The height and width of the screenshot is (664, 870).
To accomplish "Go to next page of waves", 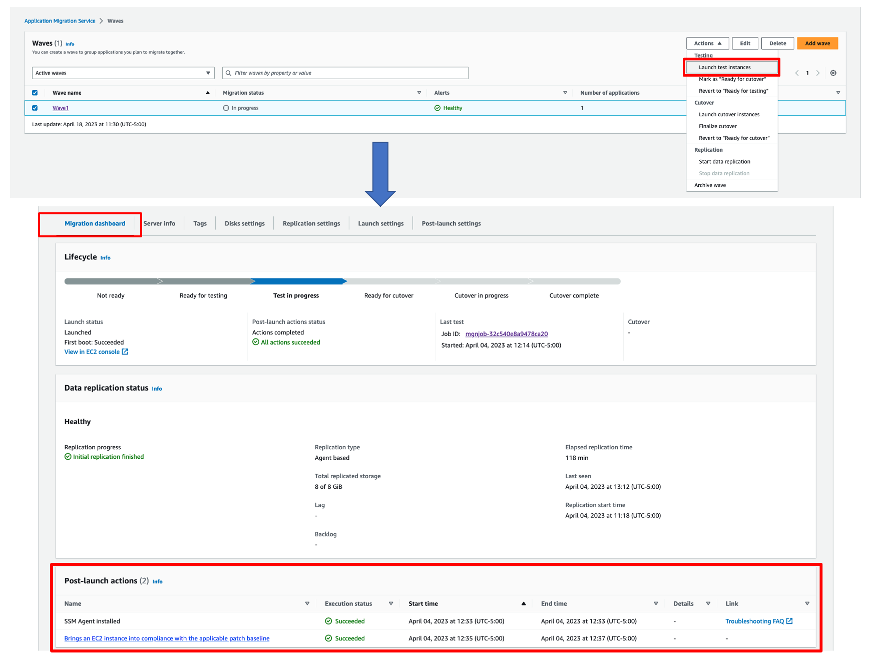I will (x=818, y=73).
